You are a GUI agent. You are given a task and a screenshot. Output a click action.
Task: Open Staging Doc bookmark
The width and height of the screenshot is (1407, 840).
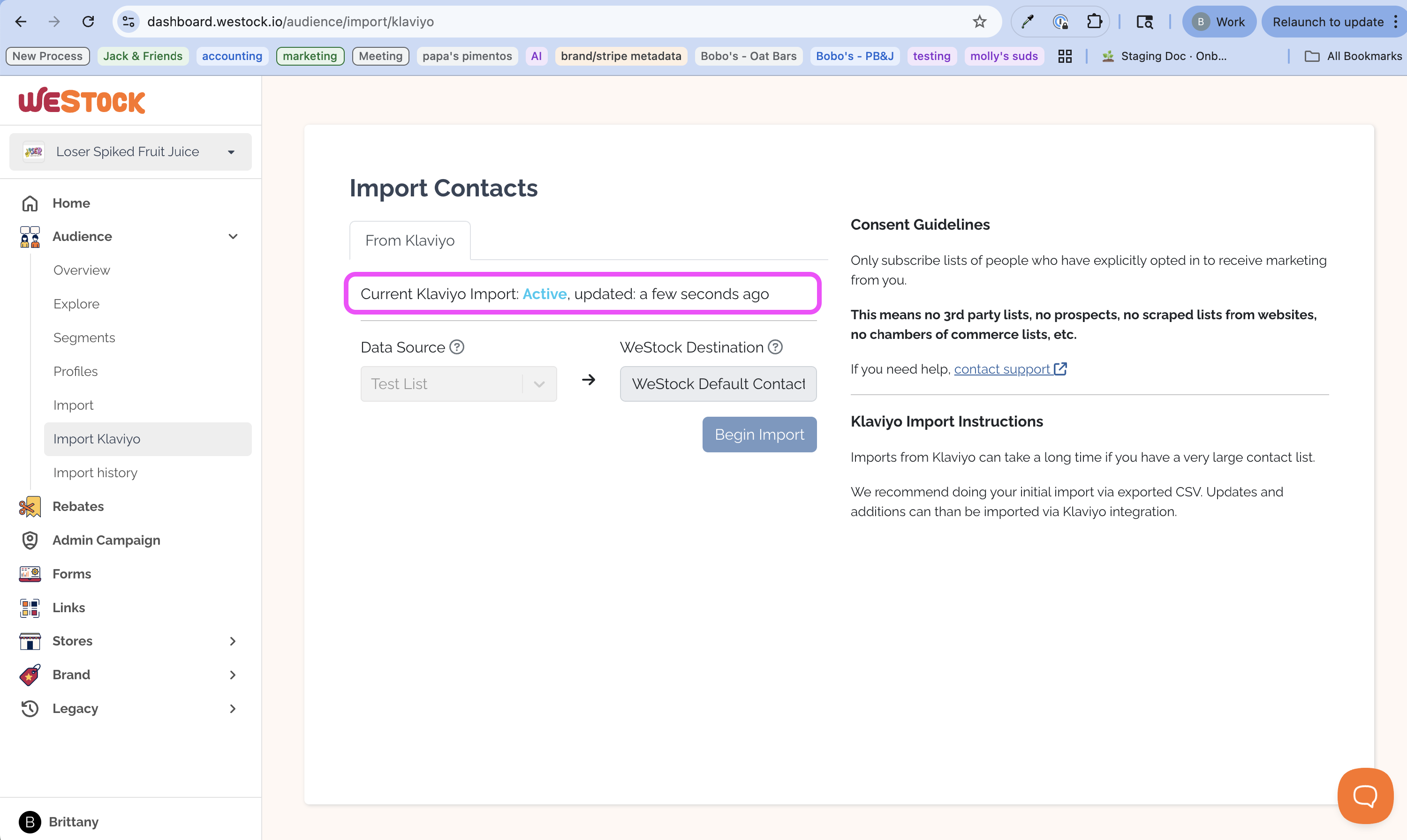coord(1165,56)
